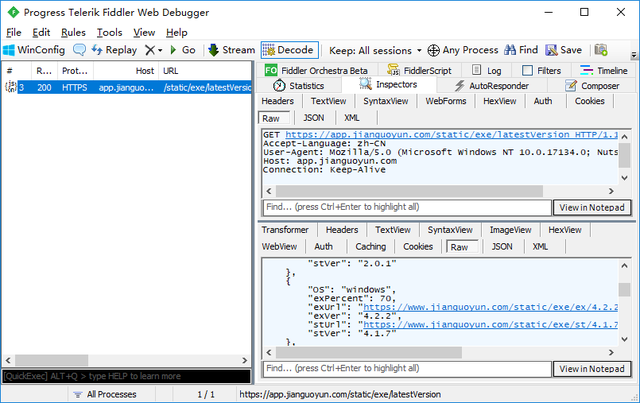The width and height of the screenshot is (640, 403).
Task: Open the Tools menu
Action: click(x=109, y=33)
